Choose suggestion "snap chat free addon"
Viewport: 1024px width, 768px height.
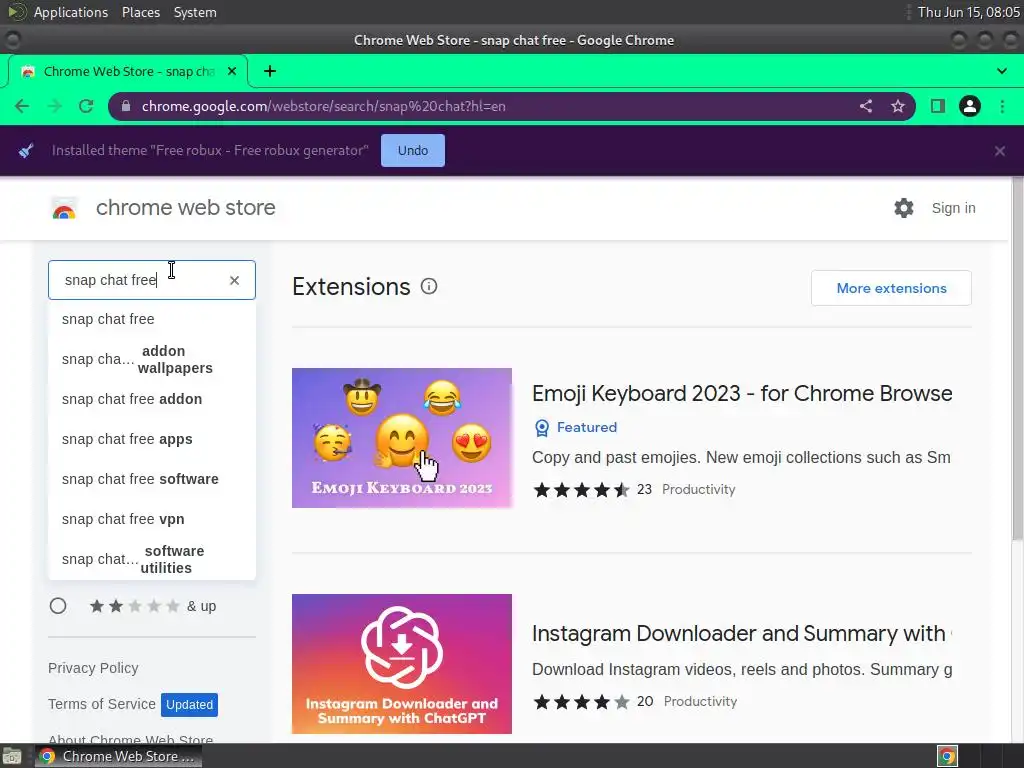coord(152,399)
